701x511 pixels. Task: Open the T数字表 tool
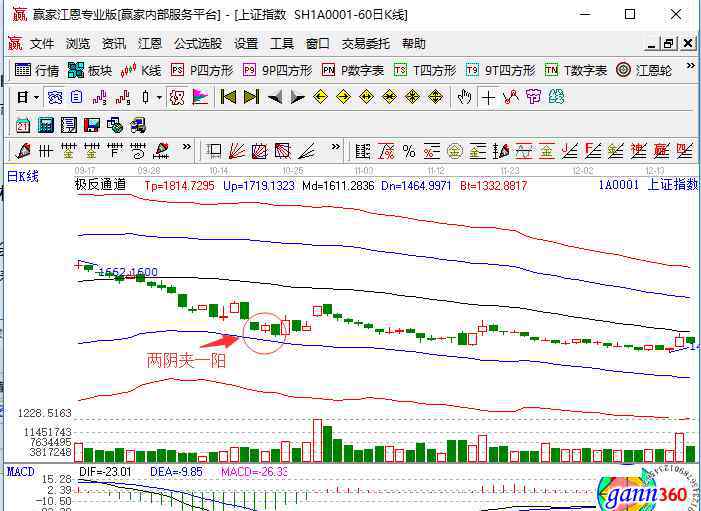[x=576, y=70]
